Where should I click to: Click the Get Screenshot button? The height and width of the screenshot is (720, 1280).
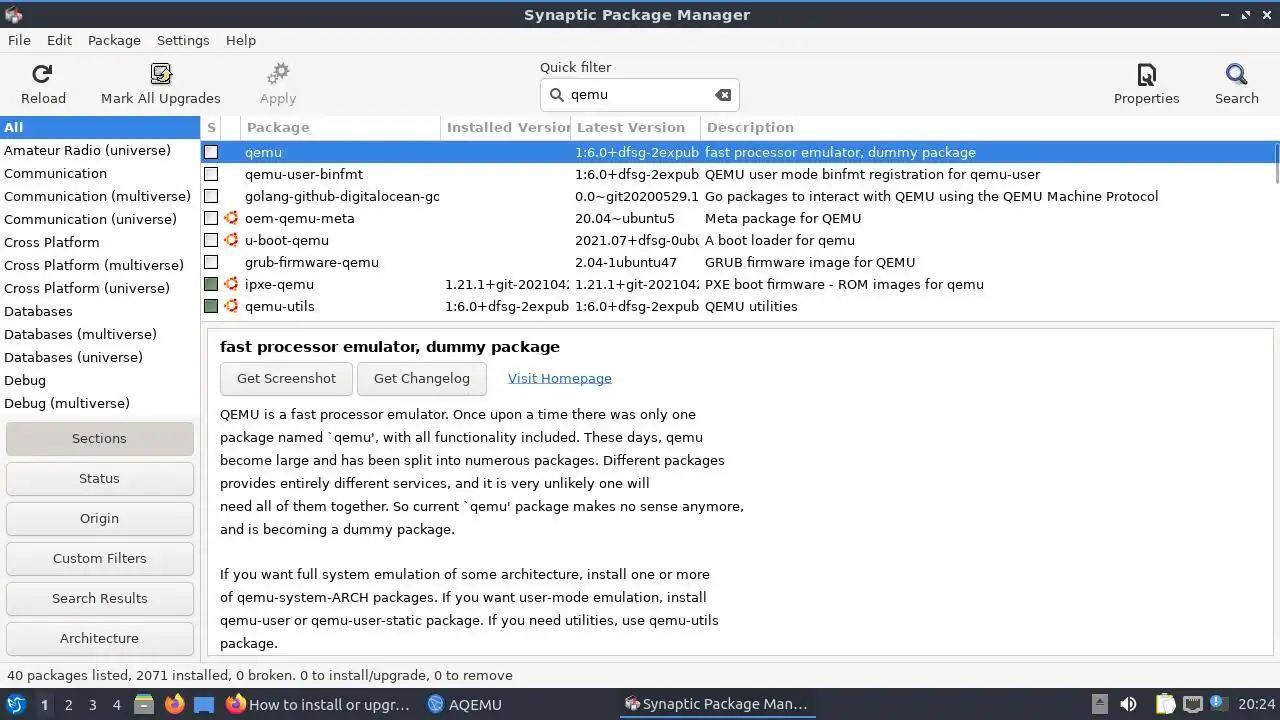pyautogui.click(x=286, y=378)
